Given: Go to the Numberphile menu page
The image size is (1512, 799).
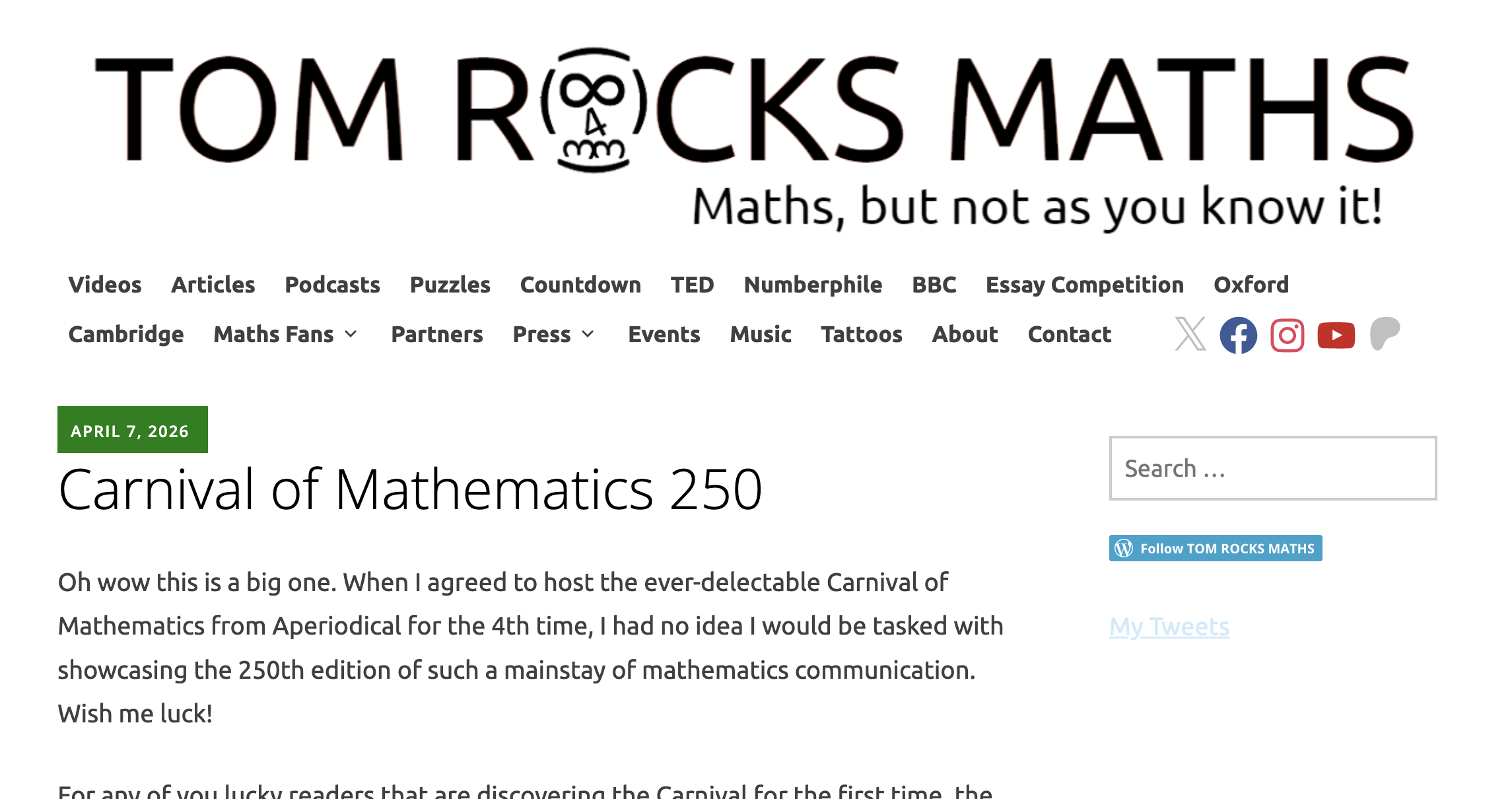Looking at the screenshot, I should point(813,285).
